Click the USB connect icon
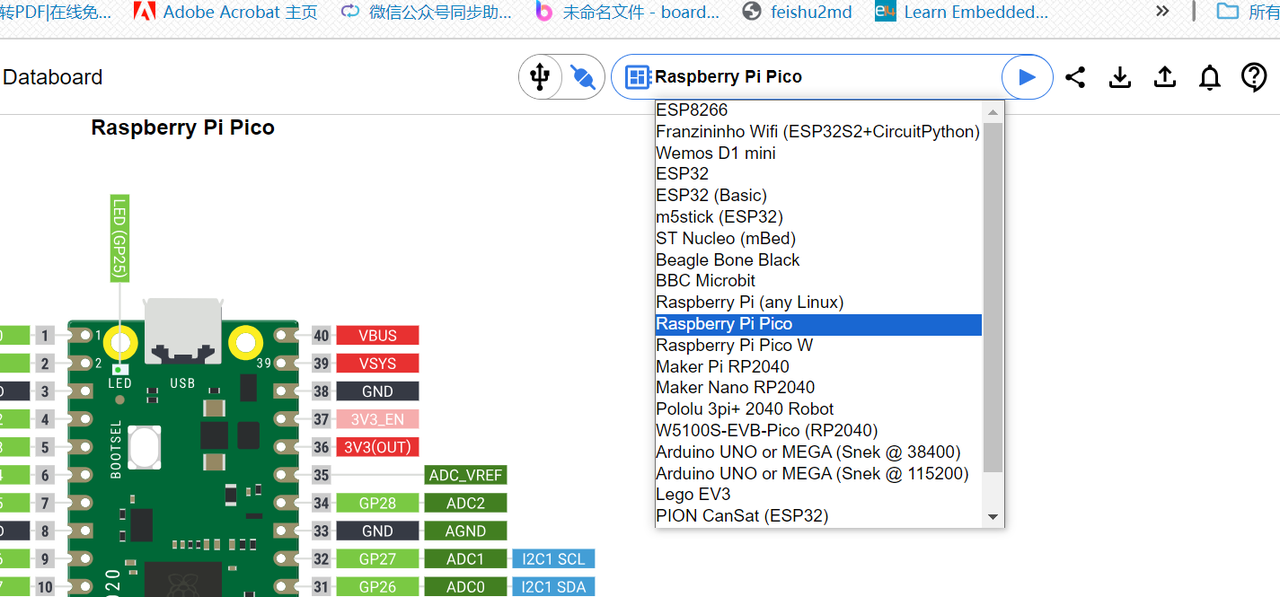1280x597 pixels. [x=540, y=77]
